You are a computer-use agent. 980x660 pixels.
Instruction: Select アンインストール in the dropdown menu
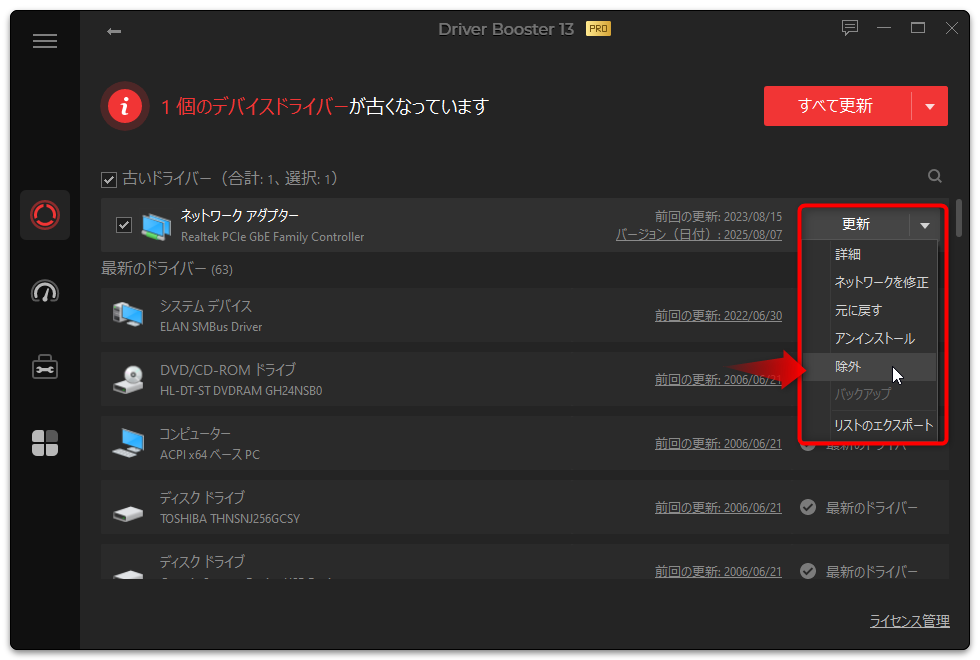[874, 339]
